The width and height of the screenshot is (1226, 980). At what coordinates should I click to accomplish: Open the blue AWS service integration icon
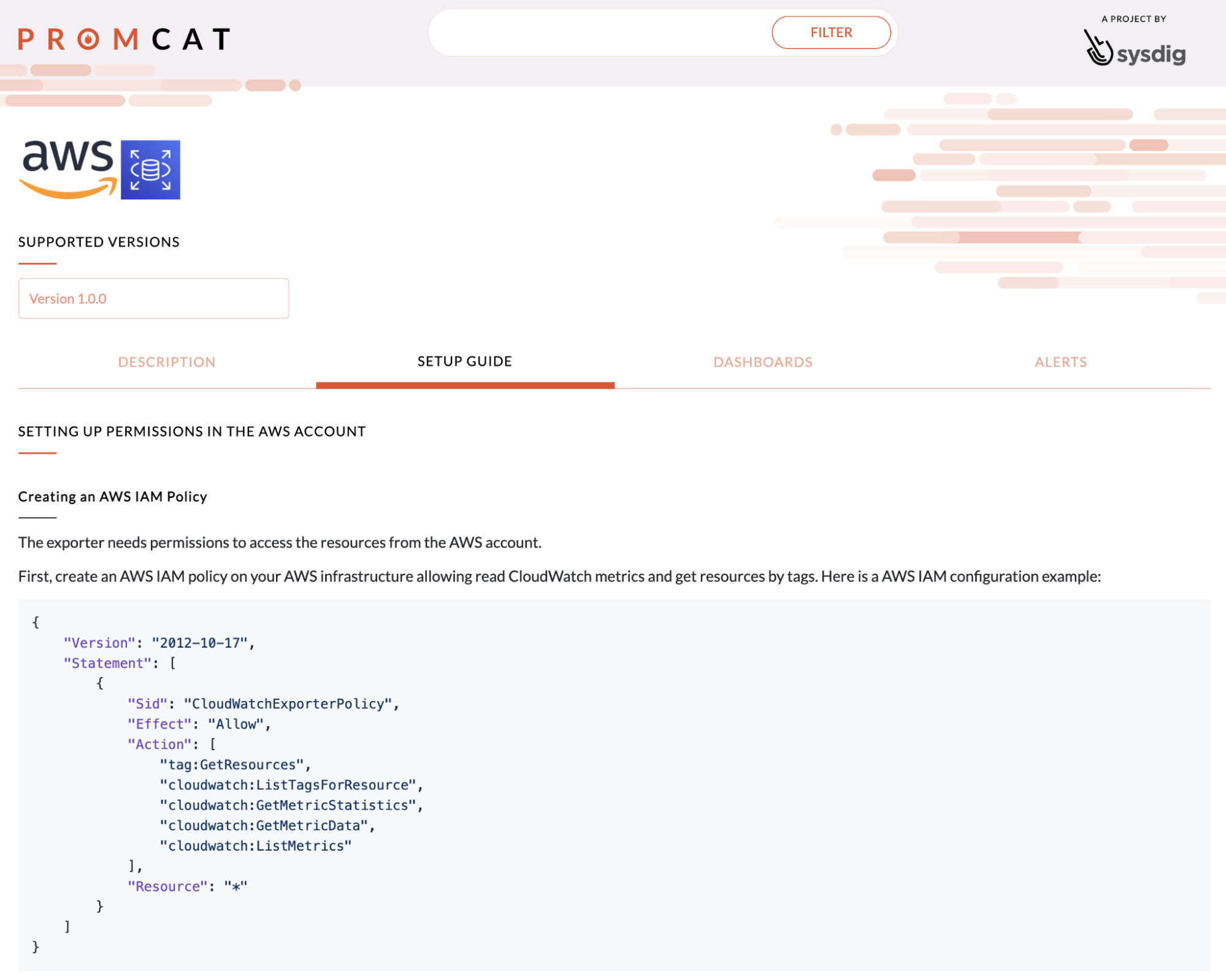point(150,170)
